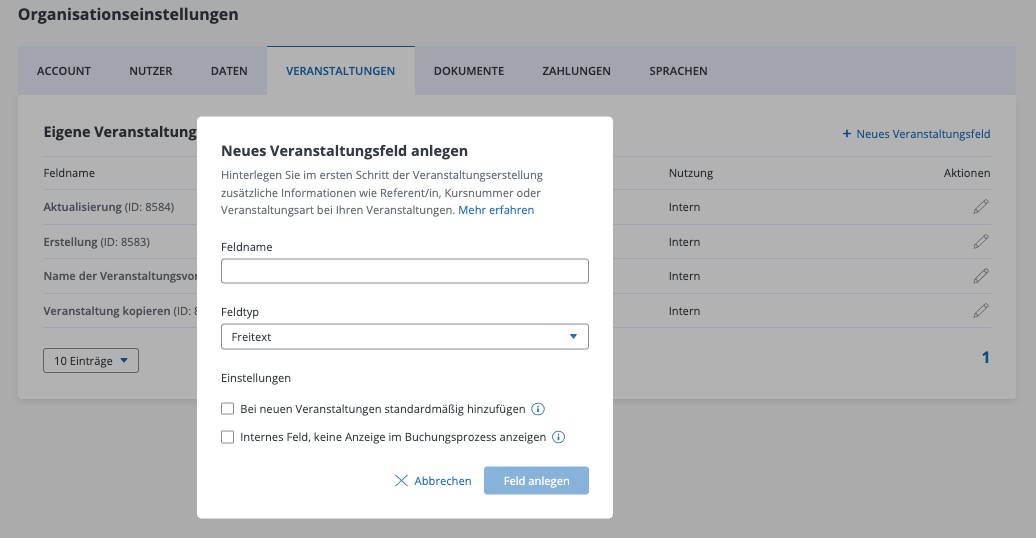Click the X icon on Abbrechen
The width and height of the screenshot is (1036, 538).
(402, 481)
